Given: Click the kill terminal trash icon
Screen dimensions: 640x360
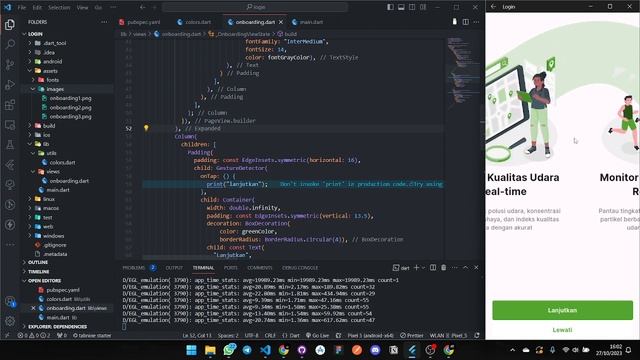Looking at the screenshot, I should coord(444,268).
